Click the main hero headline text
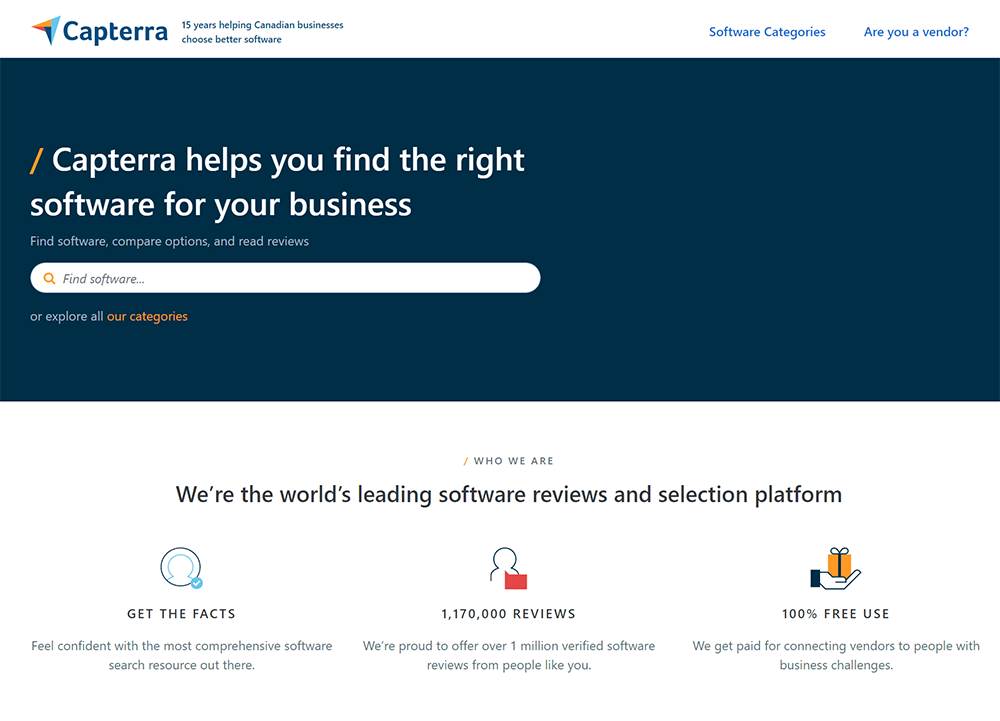 (x=277, y=182)
